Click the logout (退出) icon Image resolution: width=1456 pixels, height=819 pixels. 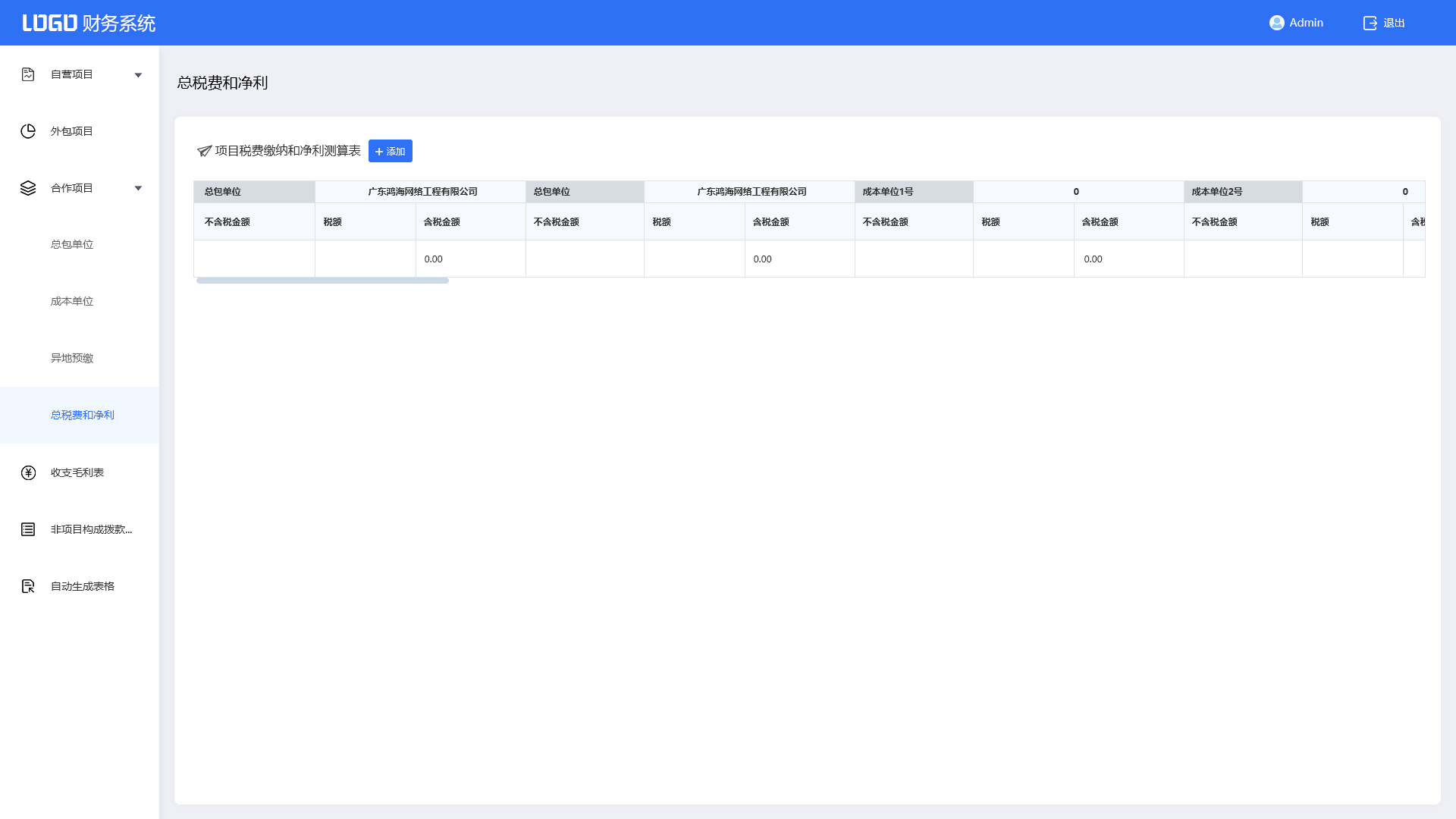tap(1370, 23)
